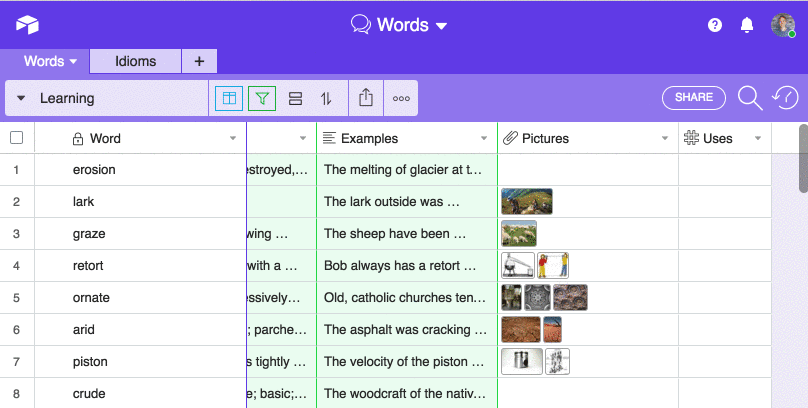Click the SHARE button
The height and width of the screenshot is (408, 808).
(x=694, y=97)
